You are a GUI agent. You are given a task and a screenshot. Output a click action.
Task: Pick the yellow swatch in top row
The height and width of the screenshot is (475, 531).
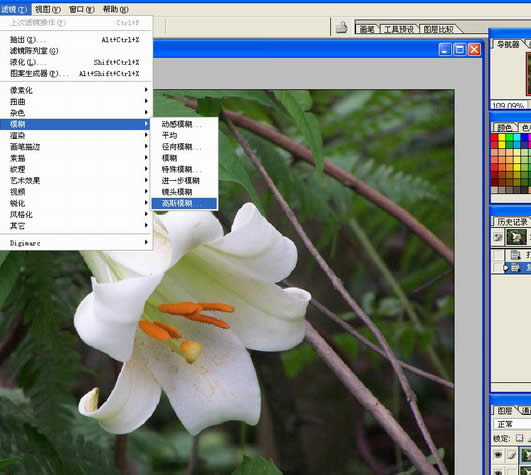[502, 137]
